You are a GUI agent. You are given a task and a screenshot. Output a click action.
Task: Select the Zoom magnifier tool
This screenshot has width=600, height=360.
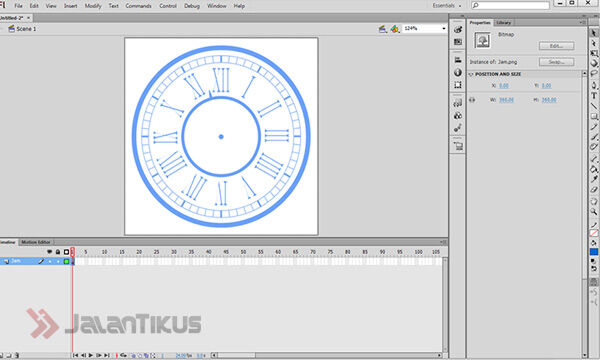(594, 211)
